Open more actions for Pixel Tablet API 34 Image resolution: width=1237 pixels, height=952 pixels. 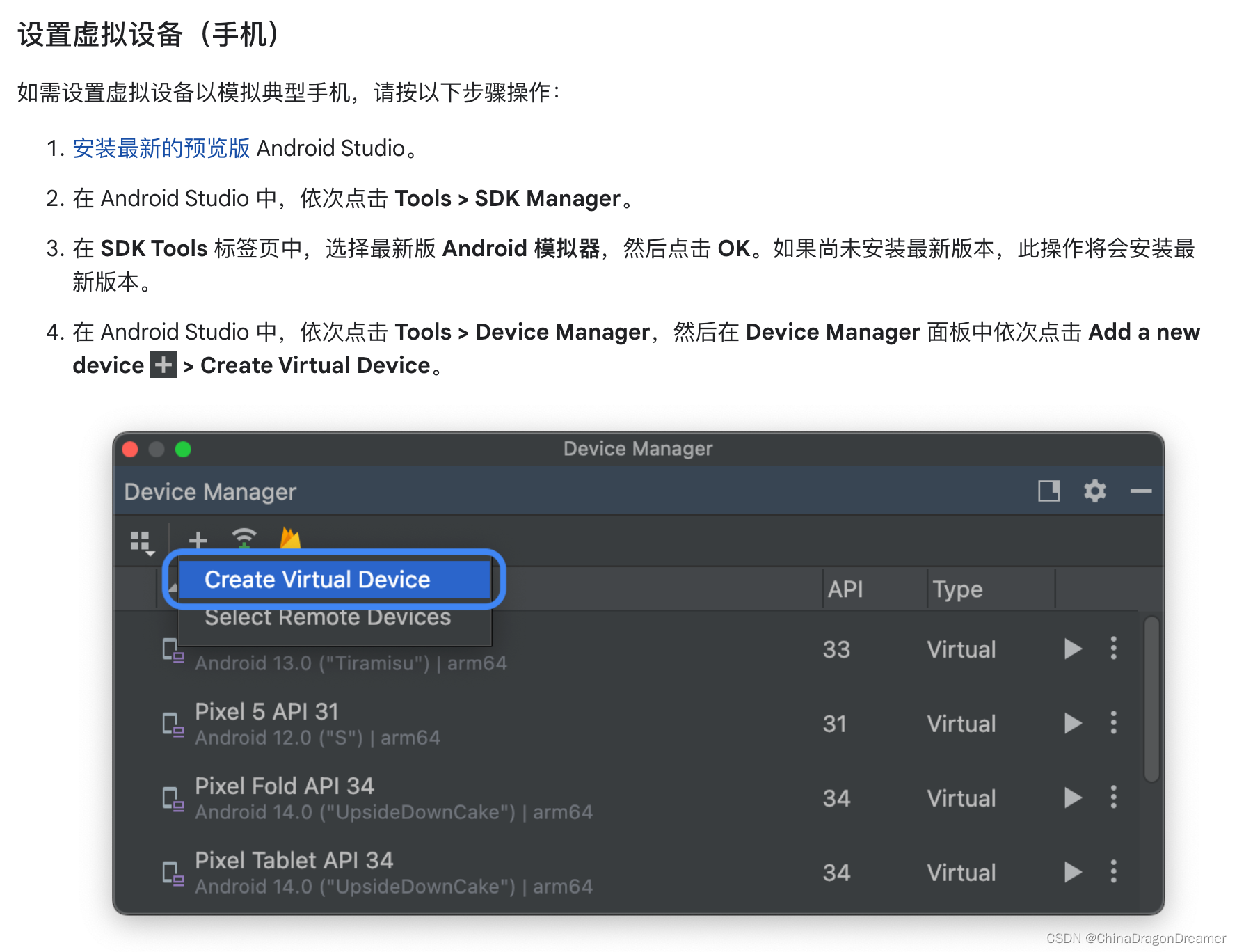click(x=1114, y=871)
